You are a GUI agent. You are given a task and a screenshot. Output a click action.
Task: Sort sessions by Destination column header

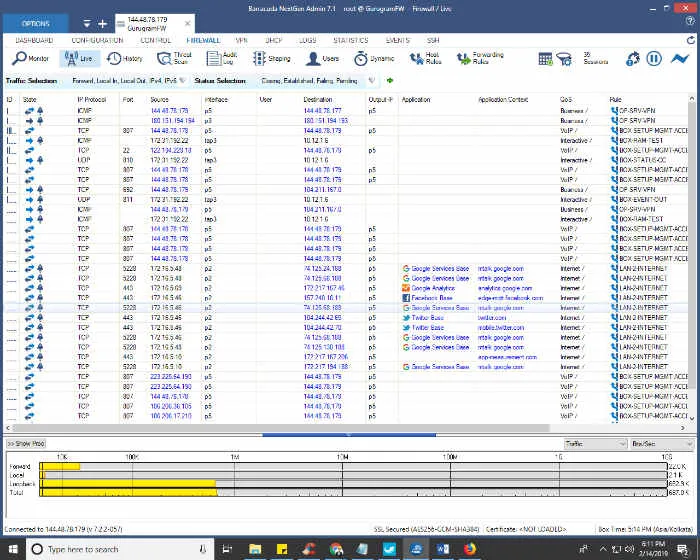(318, 100)
